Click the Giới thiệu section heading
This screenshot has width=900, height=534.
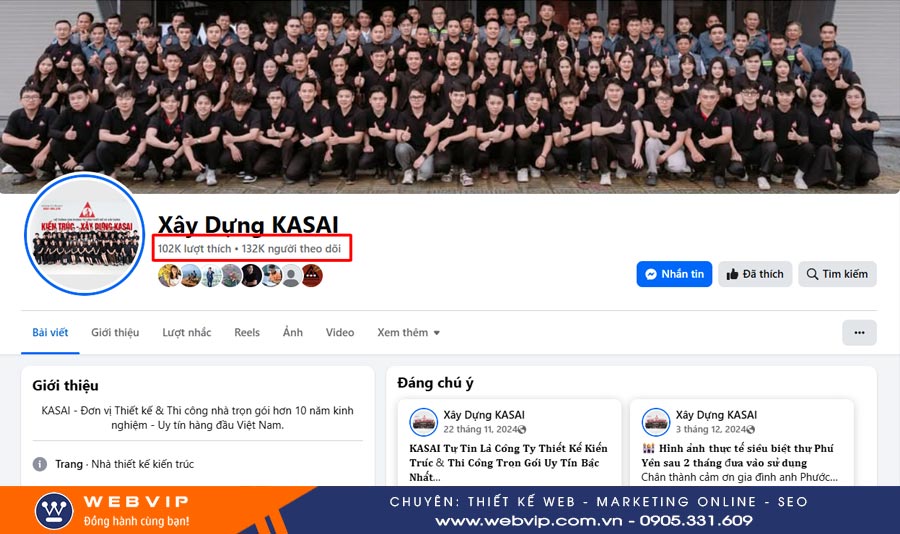coord(65,385)
